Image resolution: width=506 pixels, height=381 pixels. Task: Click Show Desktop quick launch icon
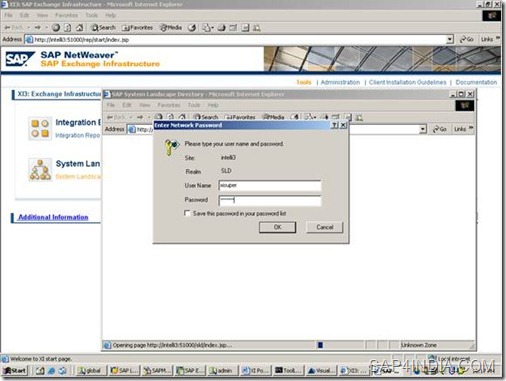coord(40,371)
